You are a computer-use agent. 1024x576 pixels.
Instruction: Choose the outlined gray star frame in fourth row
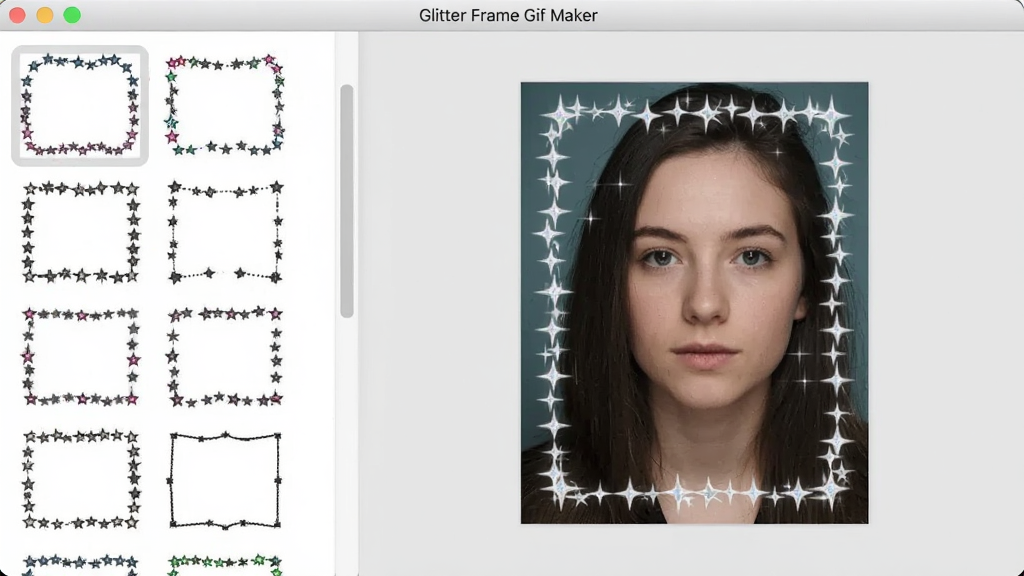[x=81, y=479]
